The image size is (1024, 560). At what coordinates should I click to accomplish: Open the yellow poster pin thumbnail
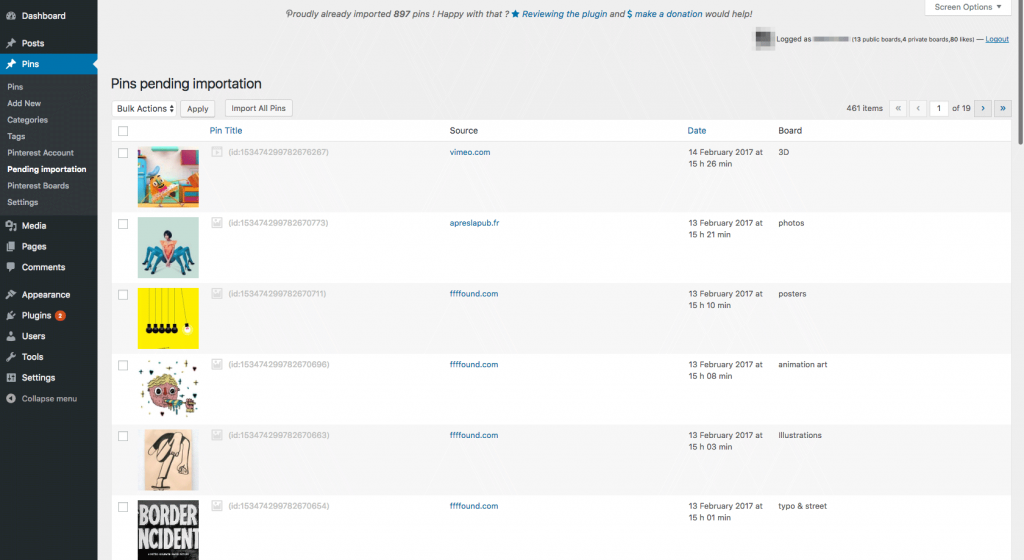[x=168, y=319]
